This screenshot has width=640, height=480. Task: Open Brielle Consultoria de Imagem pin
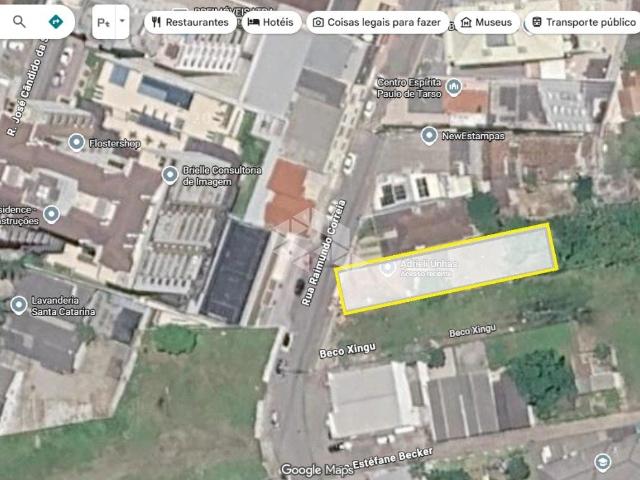click(170, 175)
